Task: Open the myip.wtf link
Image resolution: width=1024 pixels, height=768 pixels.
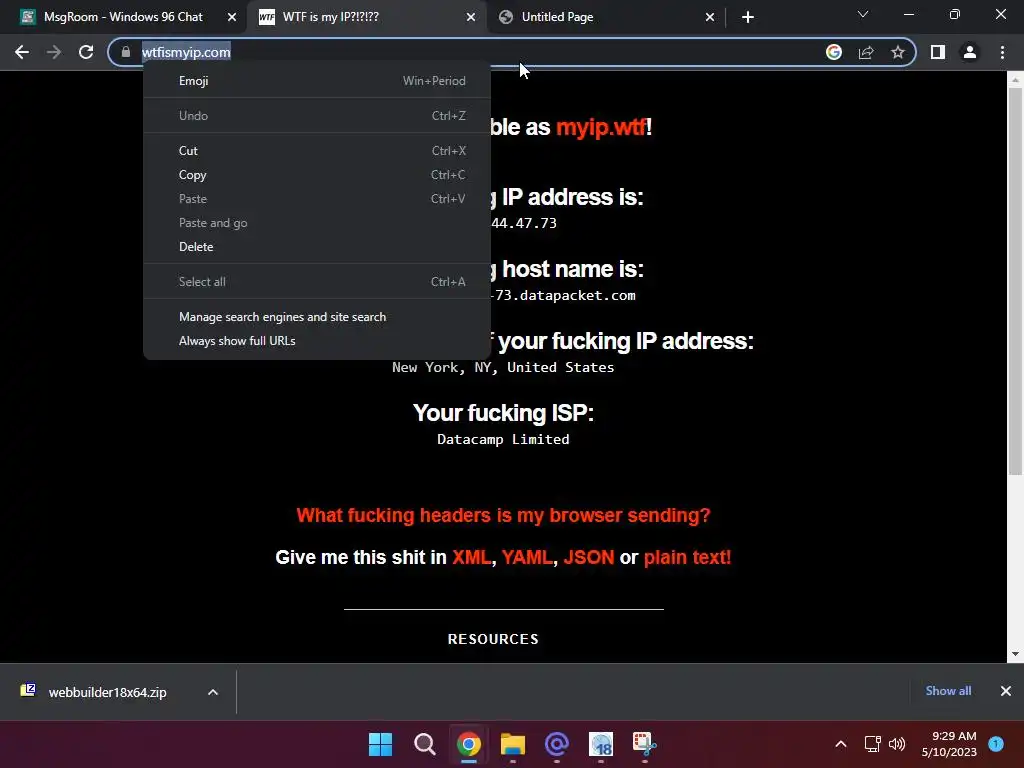Action: [601, 127]
